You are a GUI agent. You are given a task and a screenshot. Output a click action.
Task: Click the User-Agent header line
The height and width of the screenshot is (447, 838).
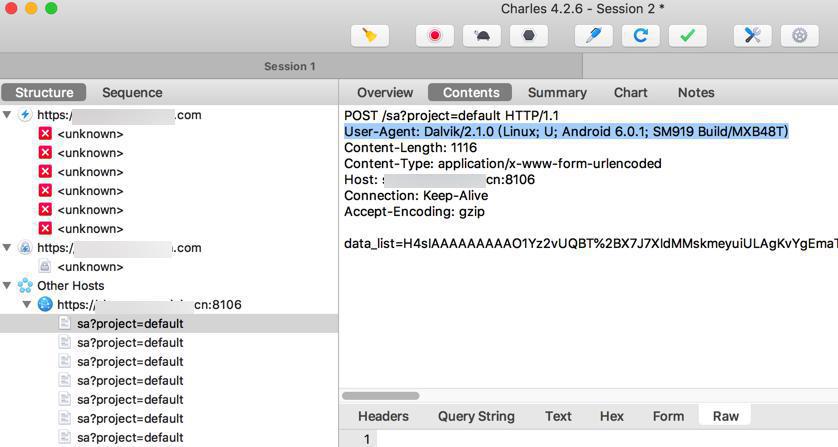(566, 132)
